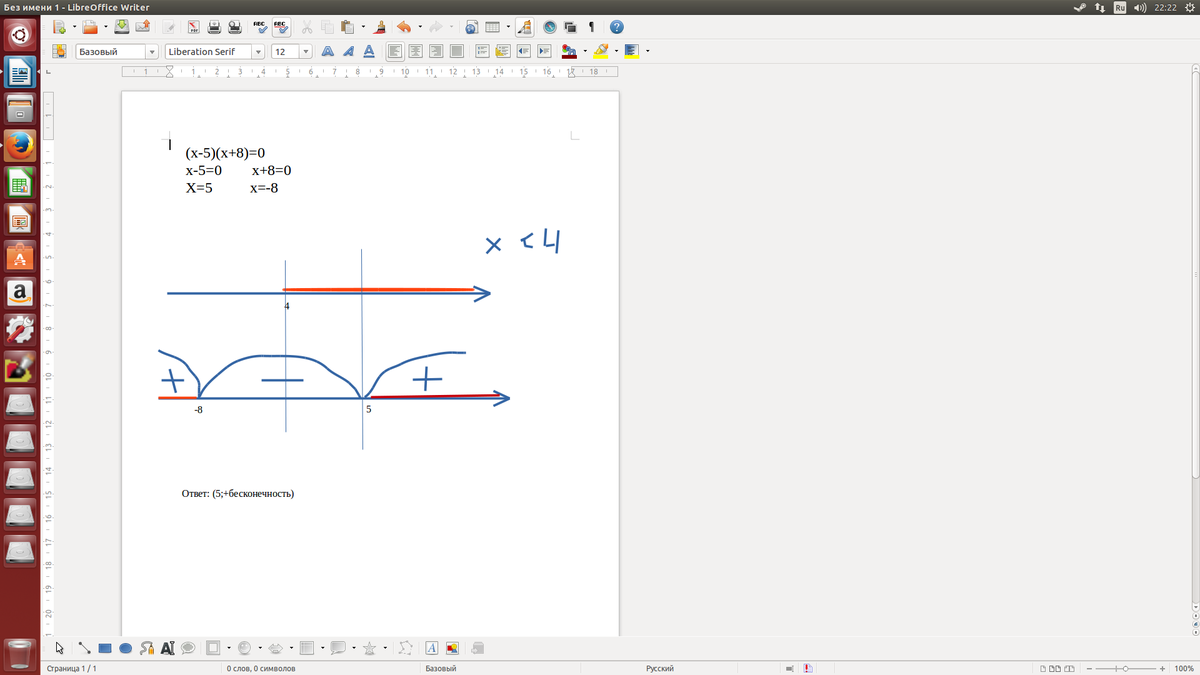Activate the Fontwork tool
1200x675 pixels.
pyautogui.click(x=432, y=647)
